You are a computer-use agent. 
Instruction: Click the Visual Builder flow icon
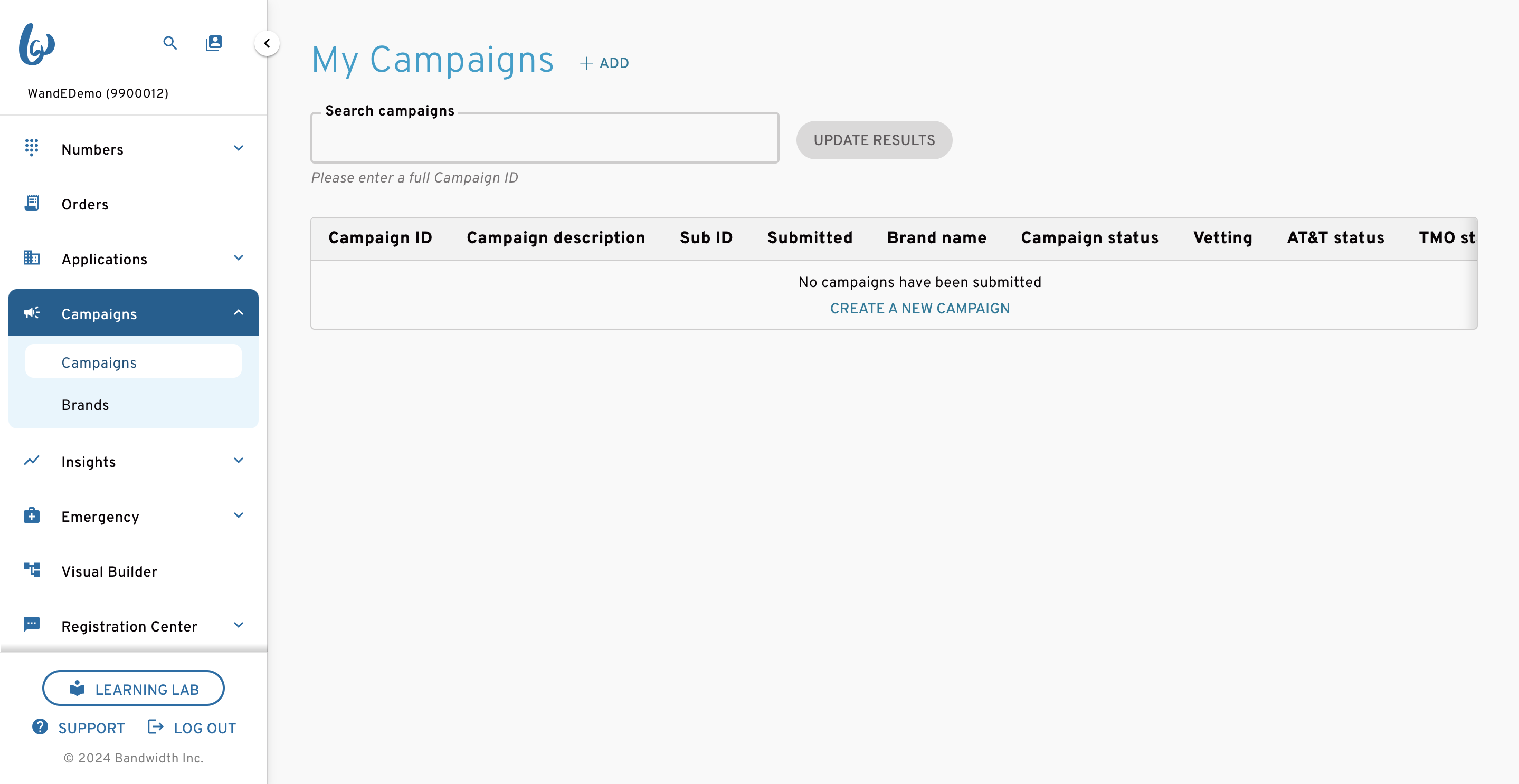(x=32, y=570)
